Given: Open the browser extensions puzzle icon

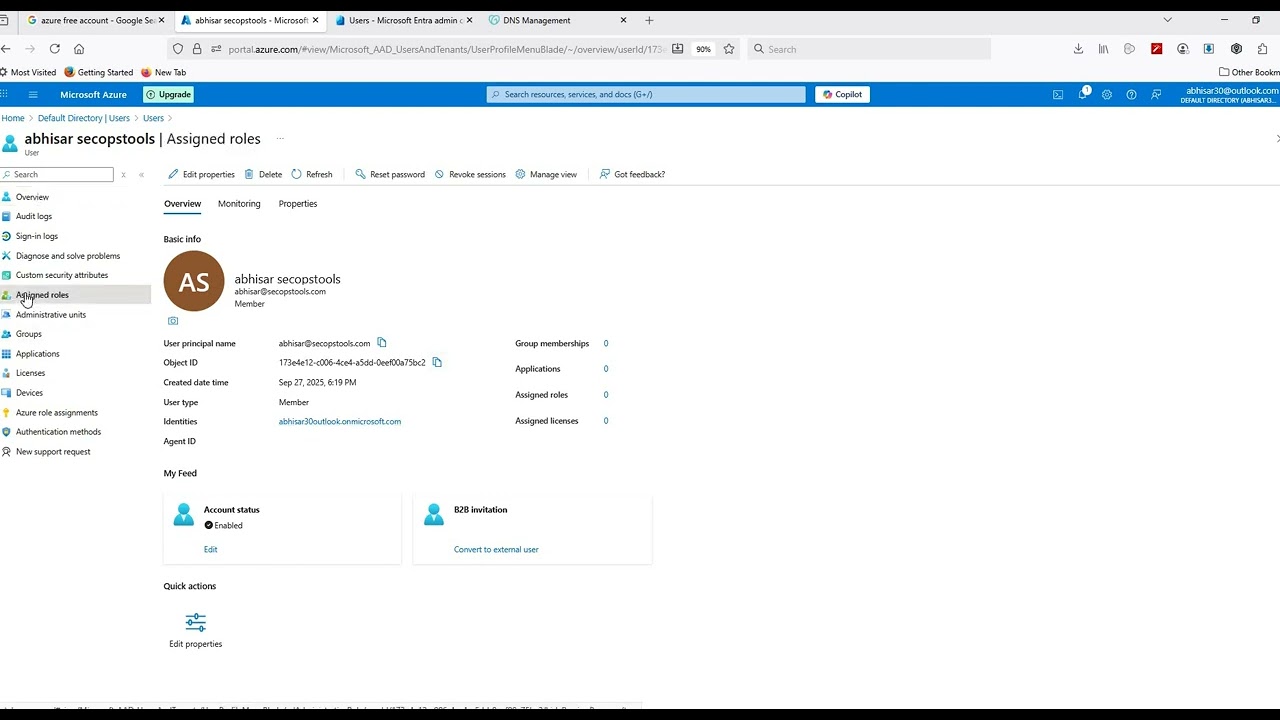Looking at the screenshot, I should (1262, 49).
